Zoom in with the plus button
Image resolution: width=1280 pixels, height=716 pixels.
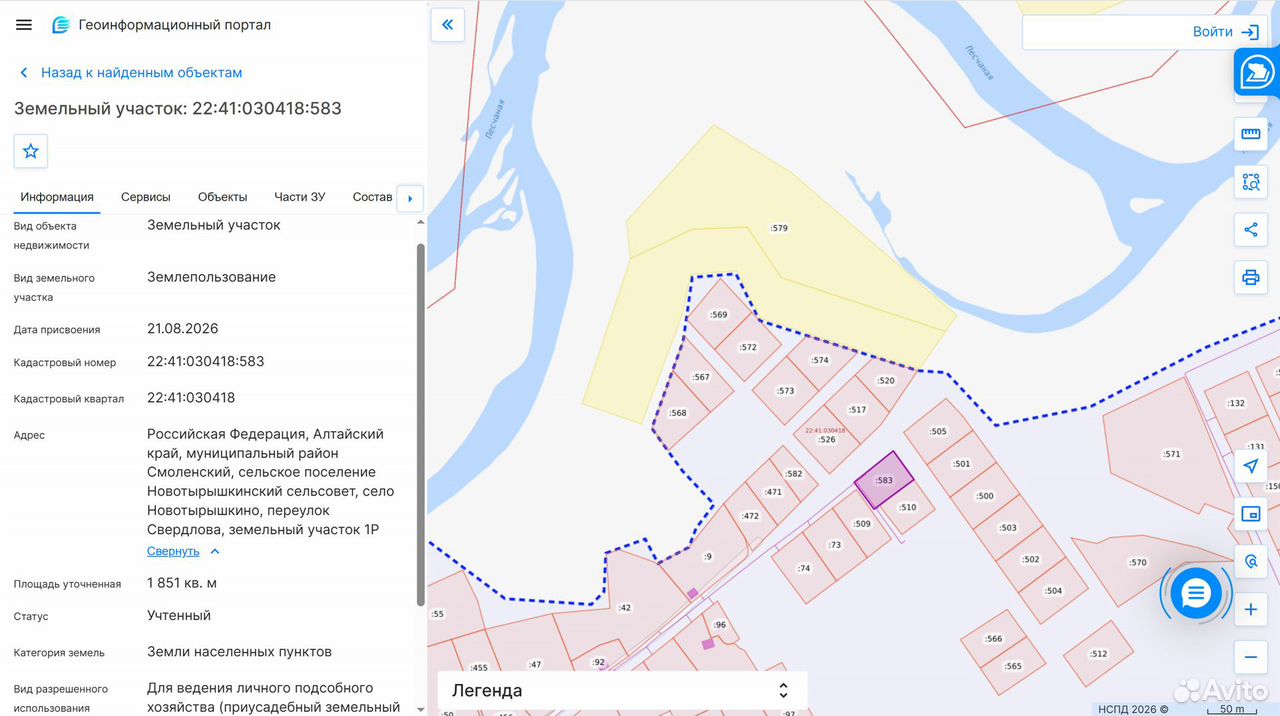point(1250,610)
